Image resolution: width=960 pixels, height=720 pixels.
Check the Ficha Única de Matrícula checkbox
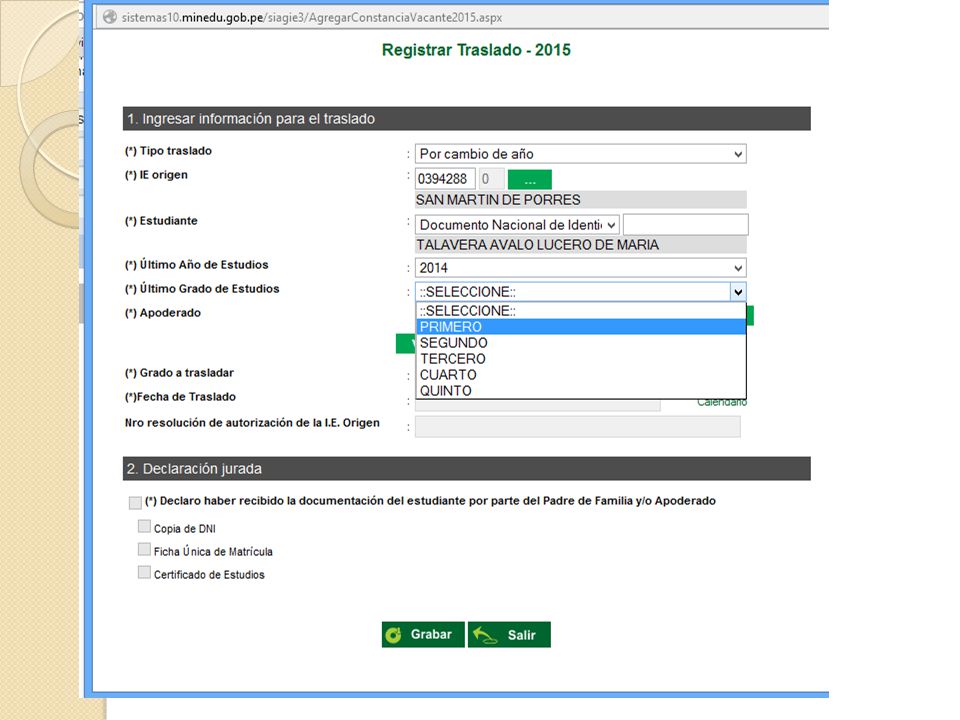[x=144, y=549]
